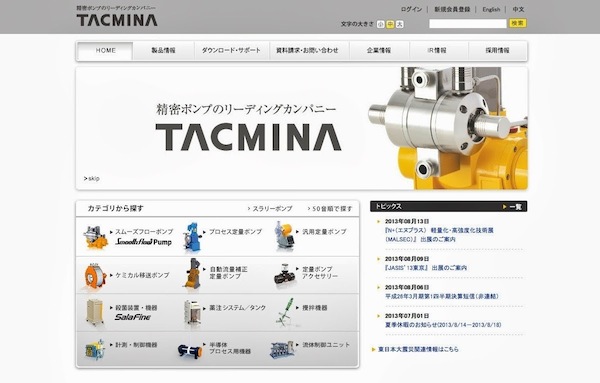Switch the site language to English
This screenshot has width=600, height=383.
tap(491, 10)
